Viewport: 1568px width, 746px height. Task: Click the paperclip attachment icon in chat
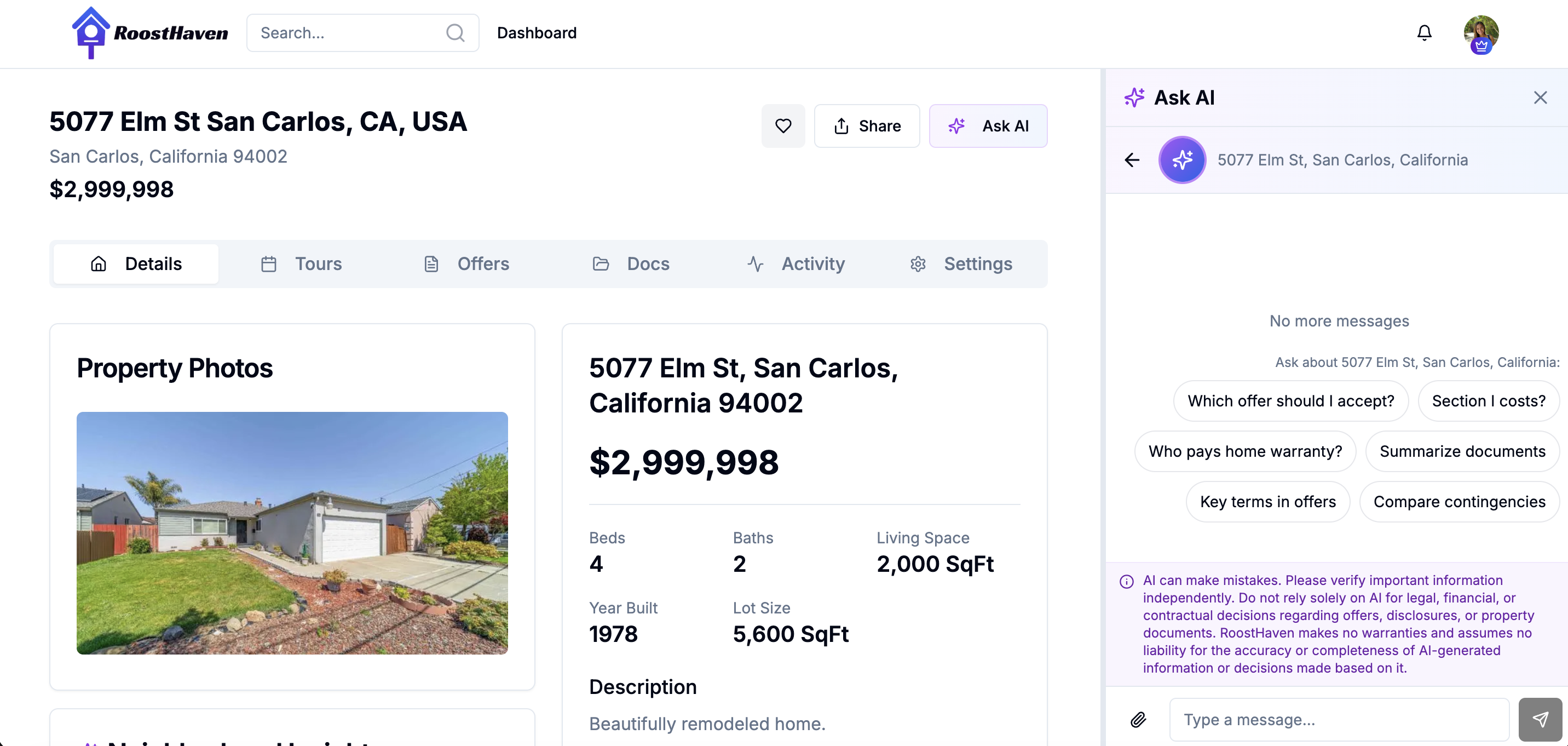click(x=1138, y=719)
